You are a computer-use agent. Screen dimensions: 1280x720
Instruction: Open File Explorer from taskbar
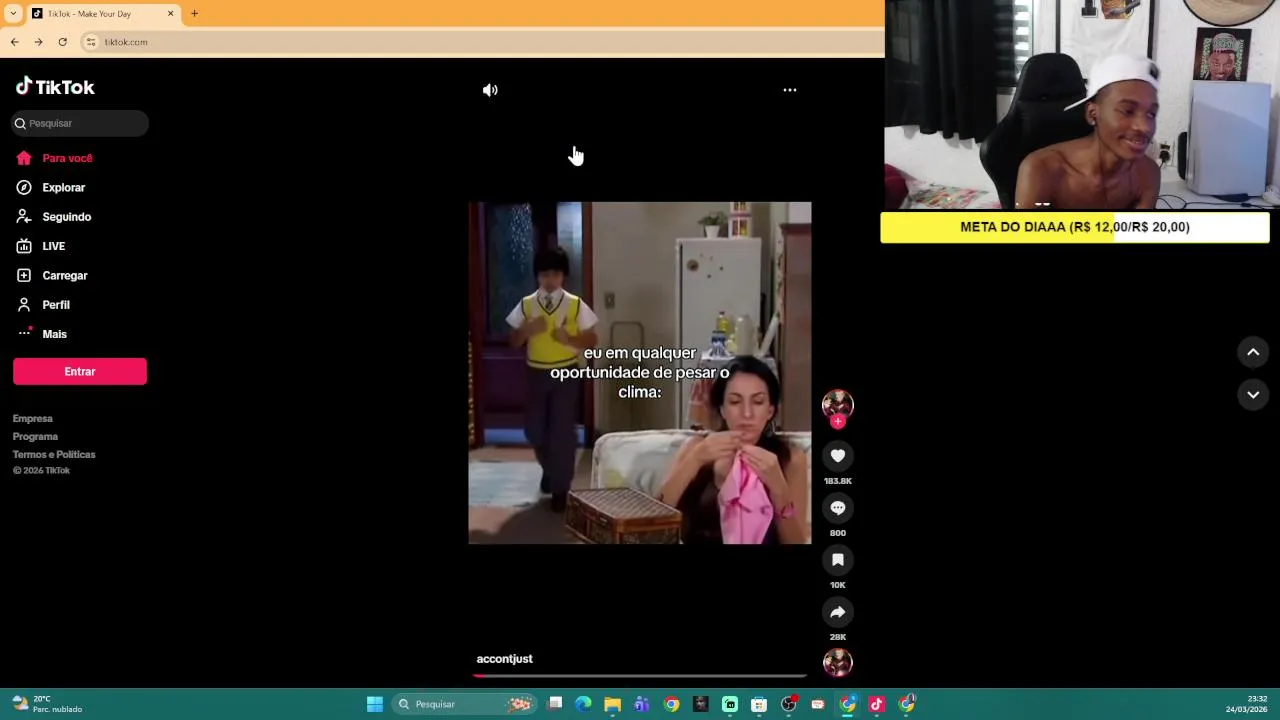(x=612, y=704)
